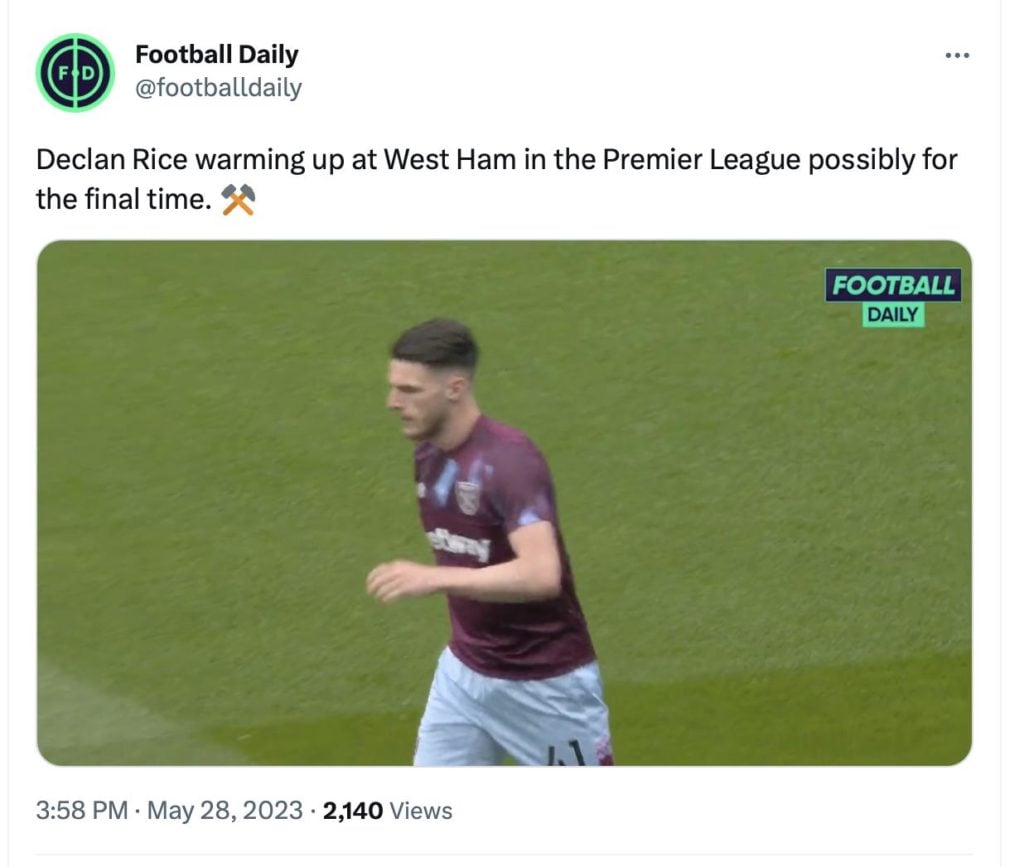Click the Views label beside the count

coord(420,811)
